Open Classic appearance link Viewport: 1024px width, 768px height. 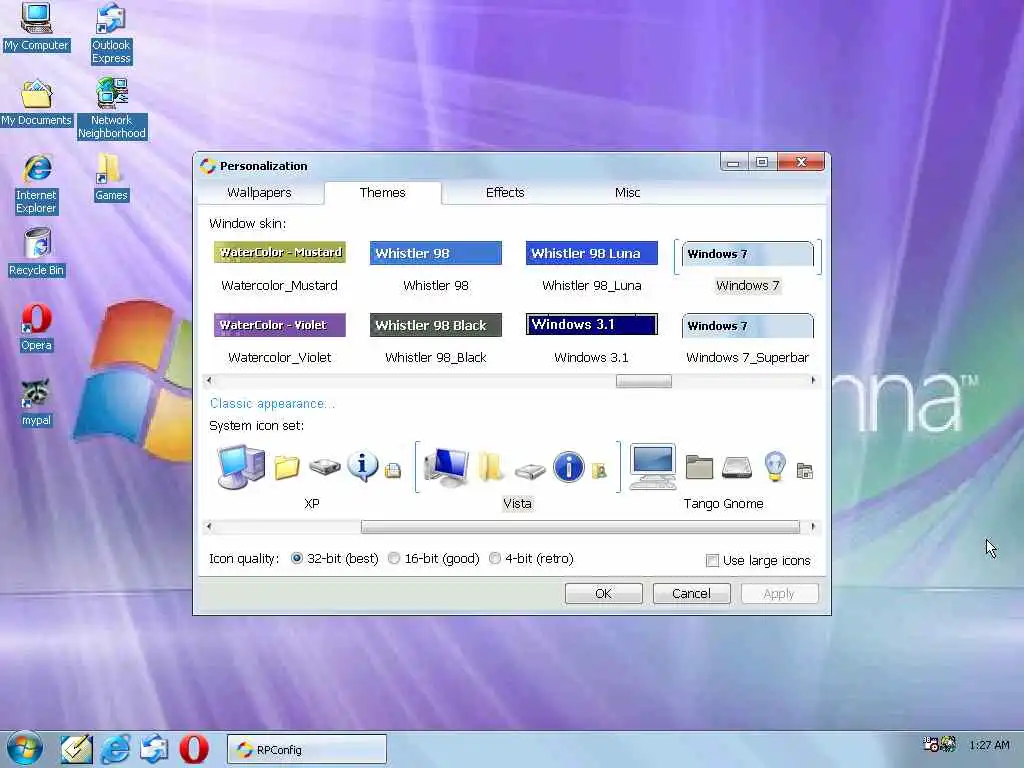pos(272,404)
